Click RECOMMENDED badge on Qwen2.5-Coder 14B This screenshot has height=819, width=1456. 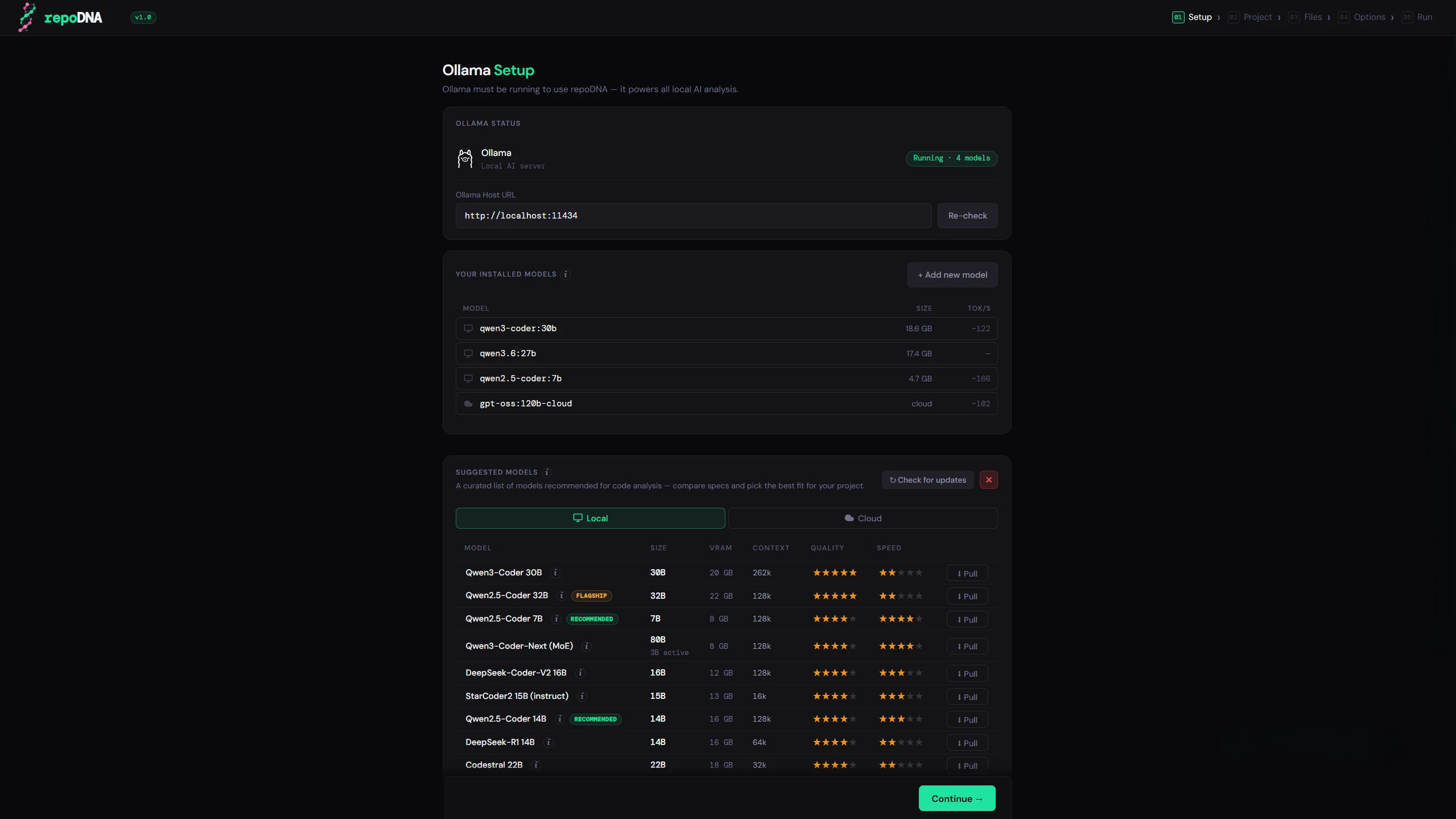595,719
